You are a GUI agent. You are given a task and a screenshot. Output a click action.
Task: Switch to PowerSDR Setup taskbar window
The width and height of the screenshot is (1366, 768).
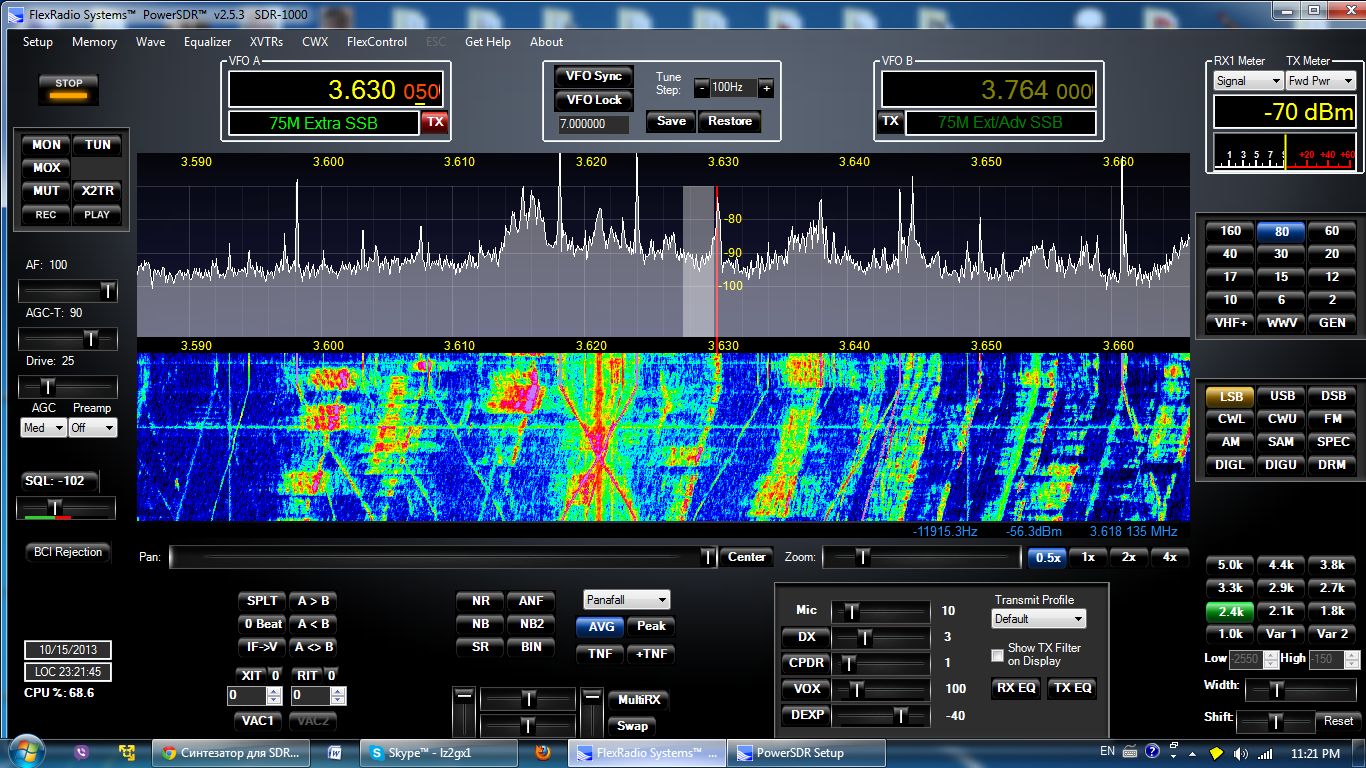coord(806,752)
